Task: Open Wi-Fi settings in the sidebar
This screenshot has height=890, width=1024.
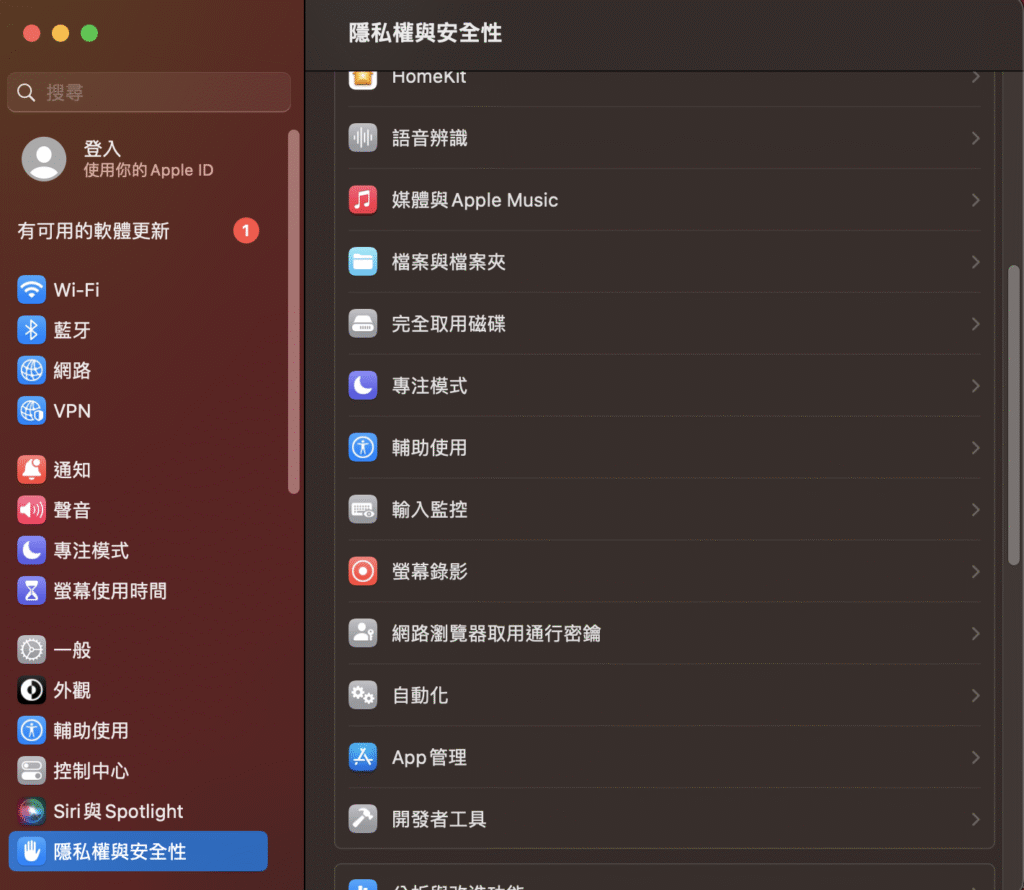Action: [x=76, y=290]
